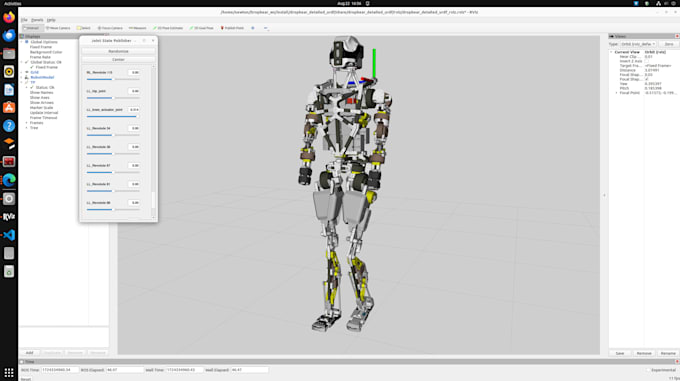Click the TF display icon
680x381 pixels.
pos(27,82)
